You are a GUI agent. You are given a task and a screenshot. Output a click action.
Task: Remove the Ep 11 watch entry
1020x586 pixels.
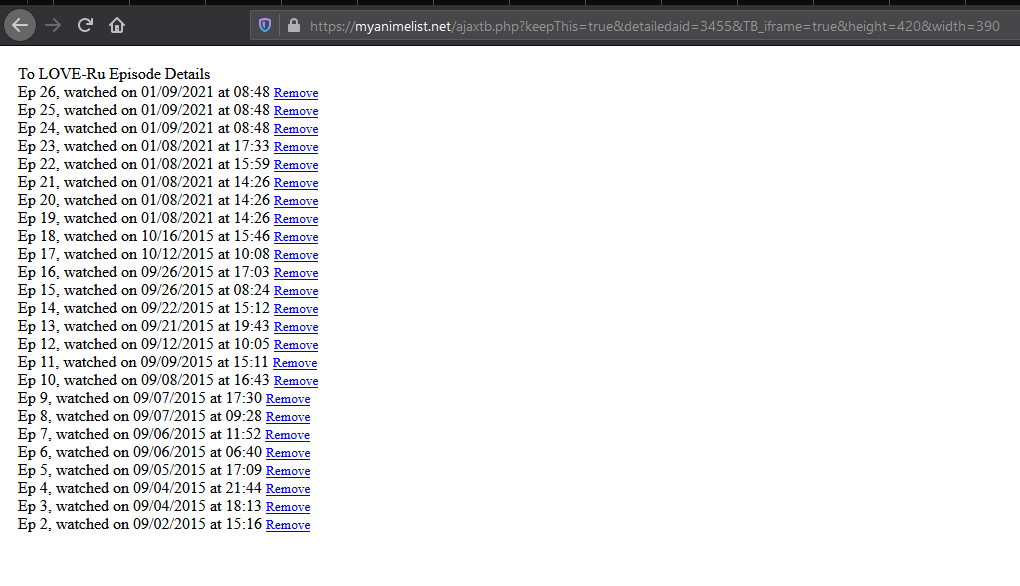pyautogui.click(x=295, y=363)
